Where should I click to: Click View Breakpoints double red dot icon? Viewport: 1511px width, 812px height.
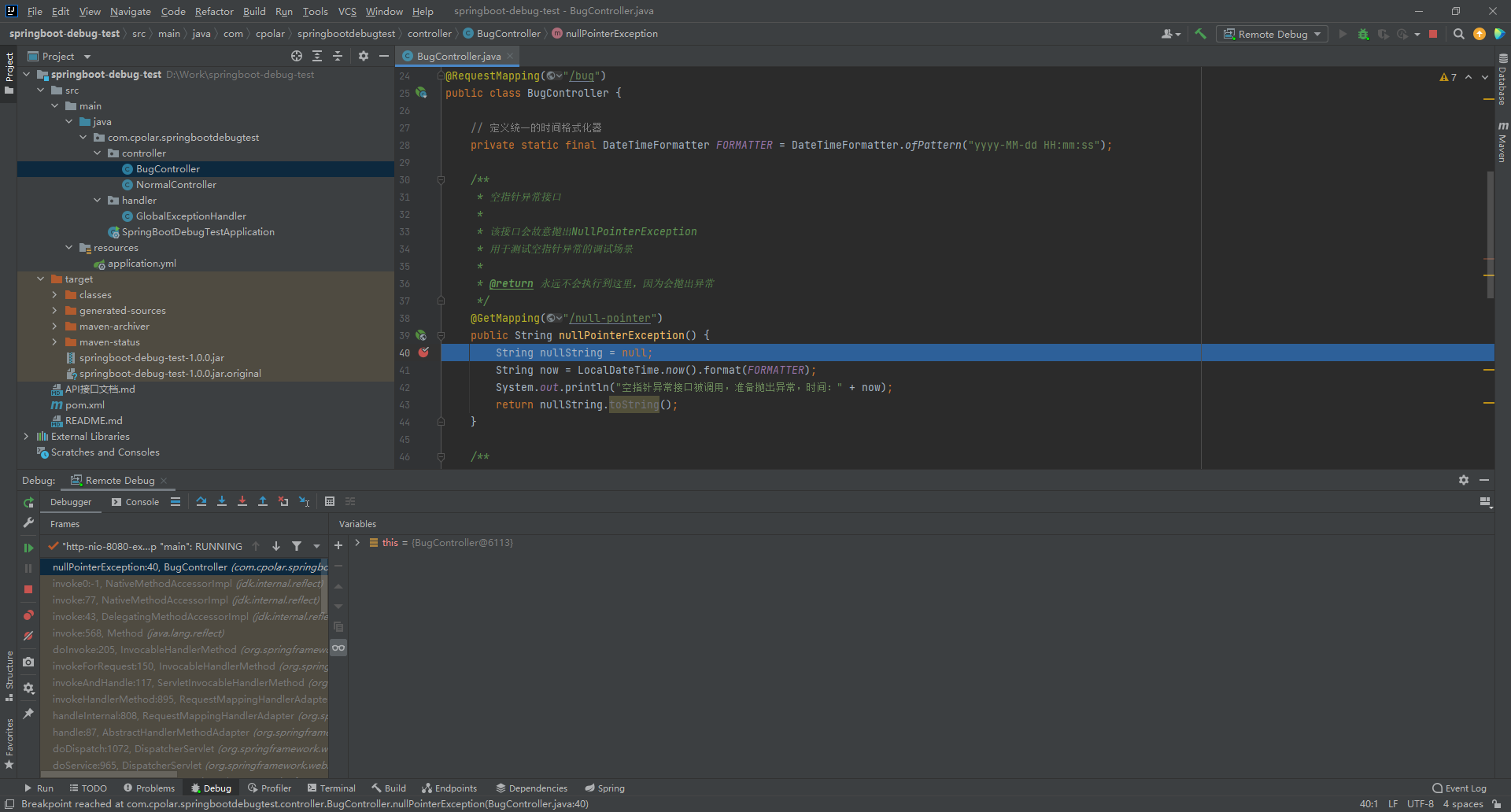point(28,615)
